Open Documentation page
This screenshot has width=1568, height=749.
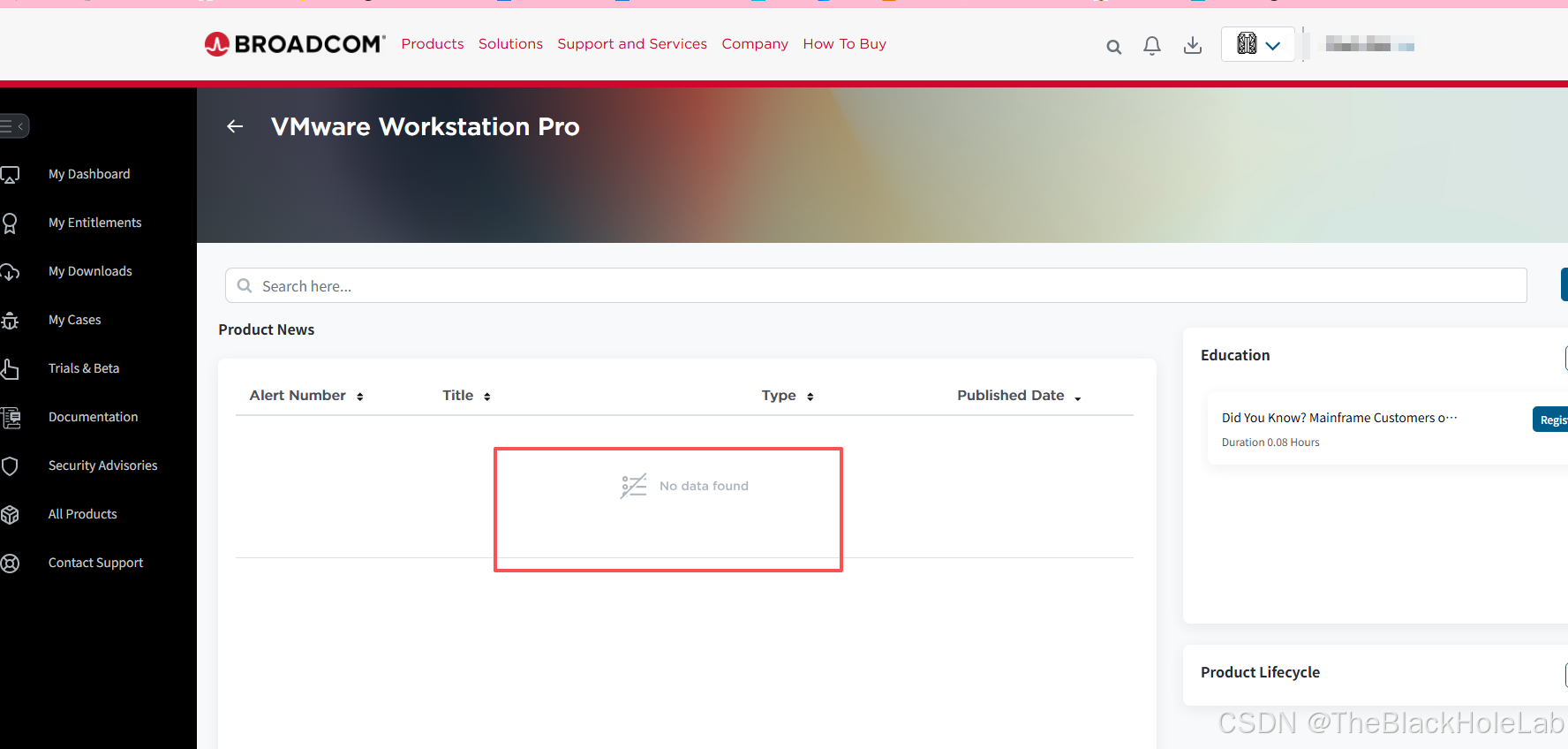93,417
